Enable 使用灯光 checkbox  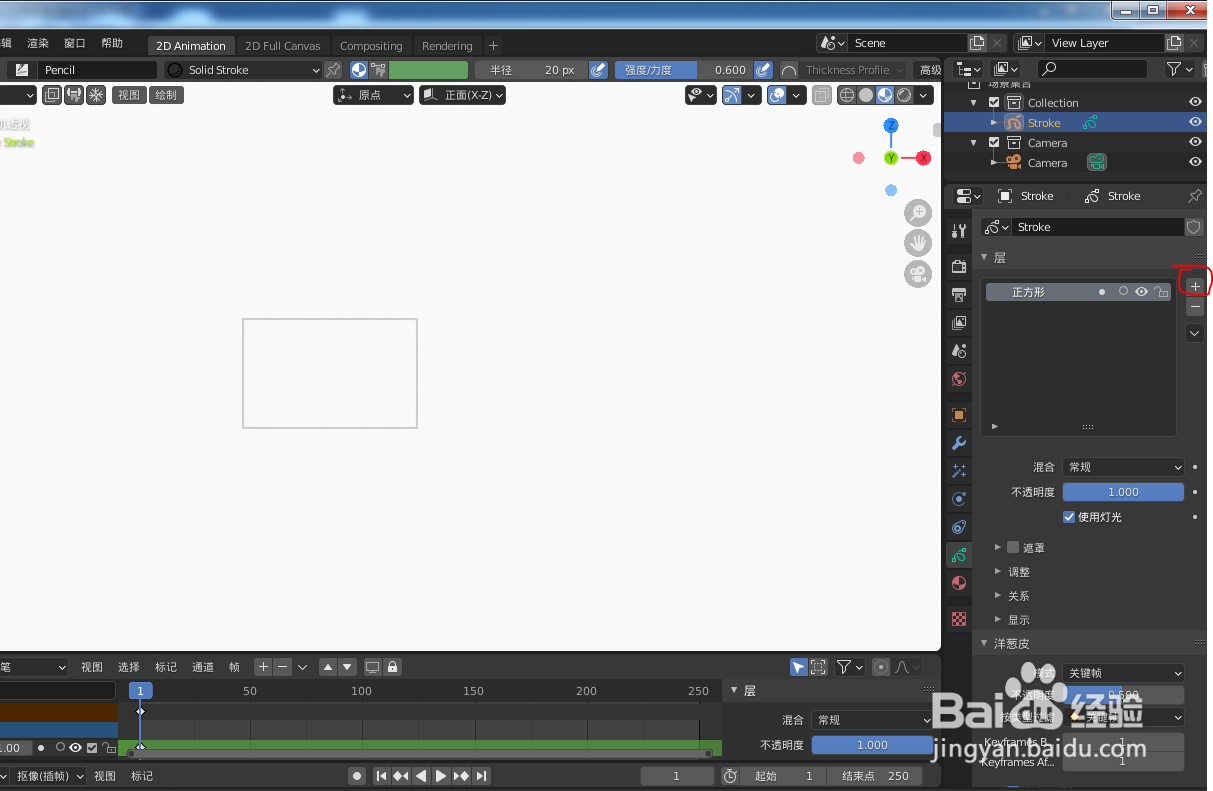coord(1068,517)
